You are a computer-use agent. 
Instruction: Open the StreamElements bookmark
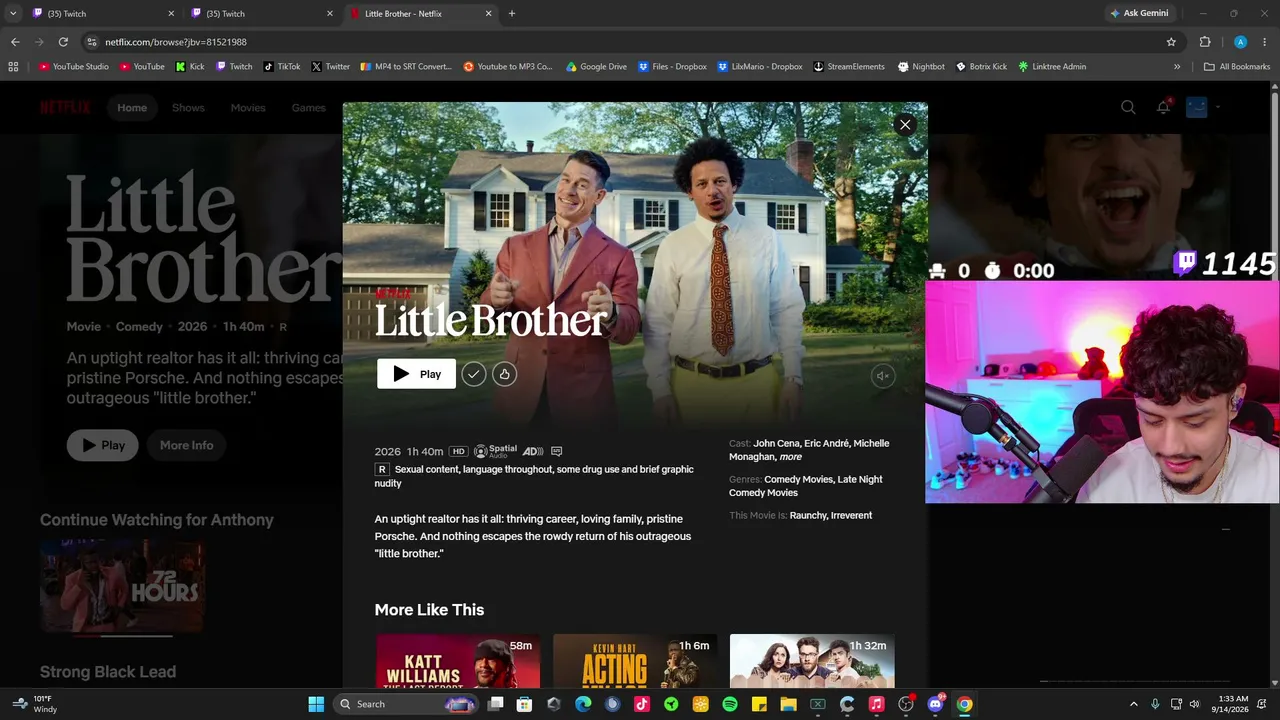coord(849,67)
